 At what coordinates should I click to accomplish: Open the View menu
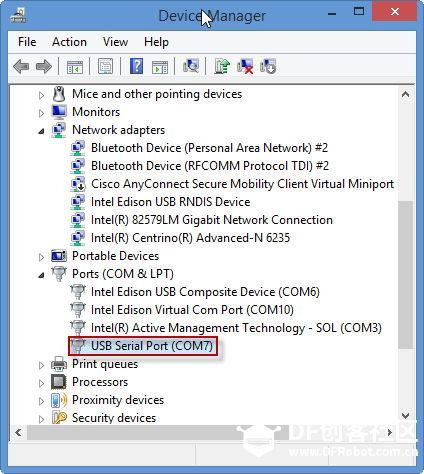[x=115, y=42]
